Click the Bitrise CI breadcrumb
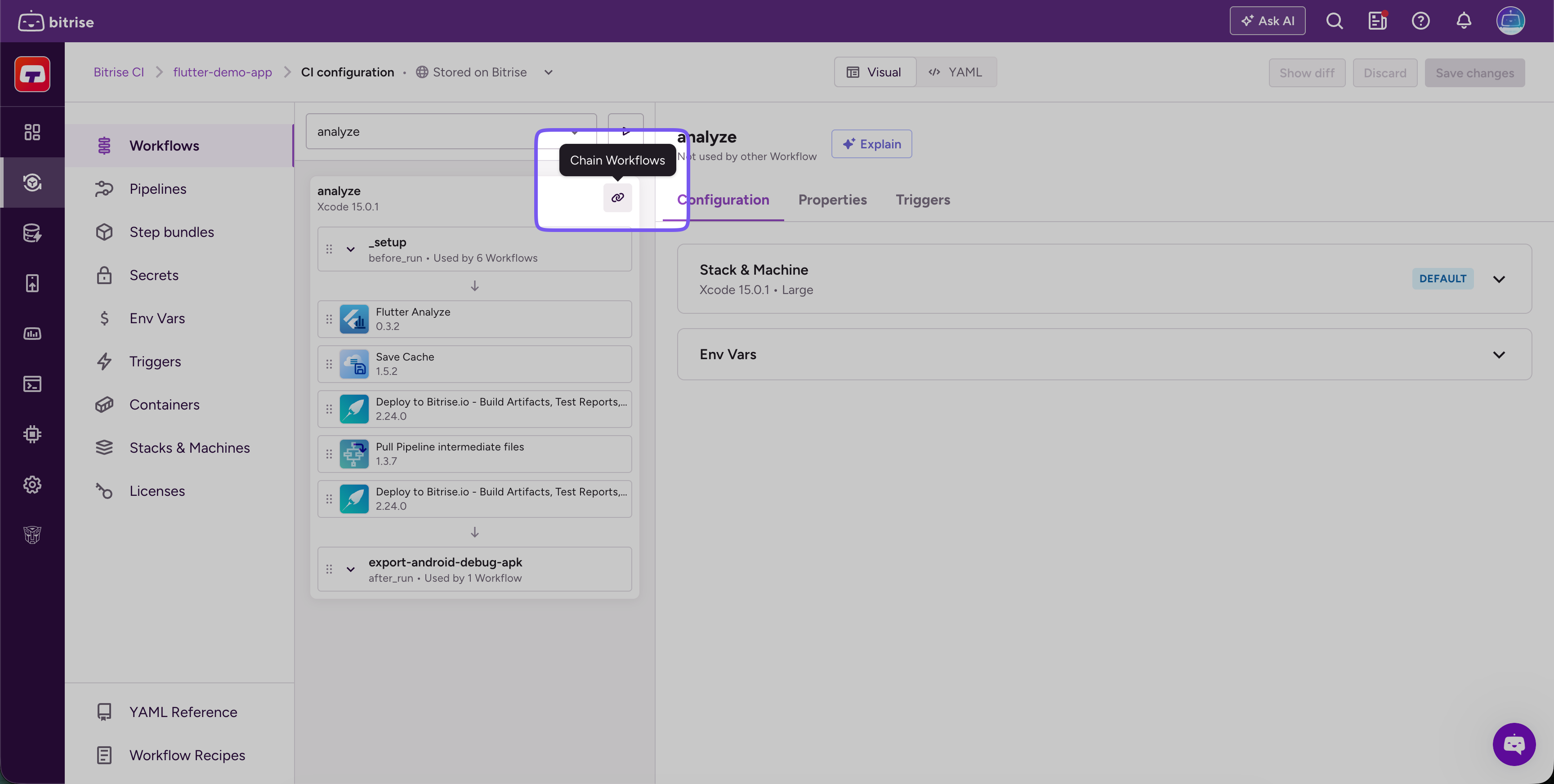The width and height of the screenshot is (1554, 784). pos(119,72)
